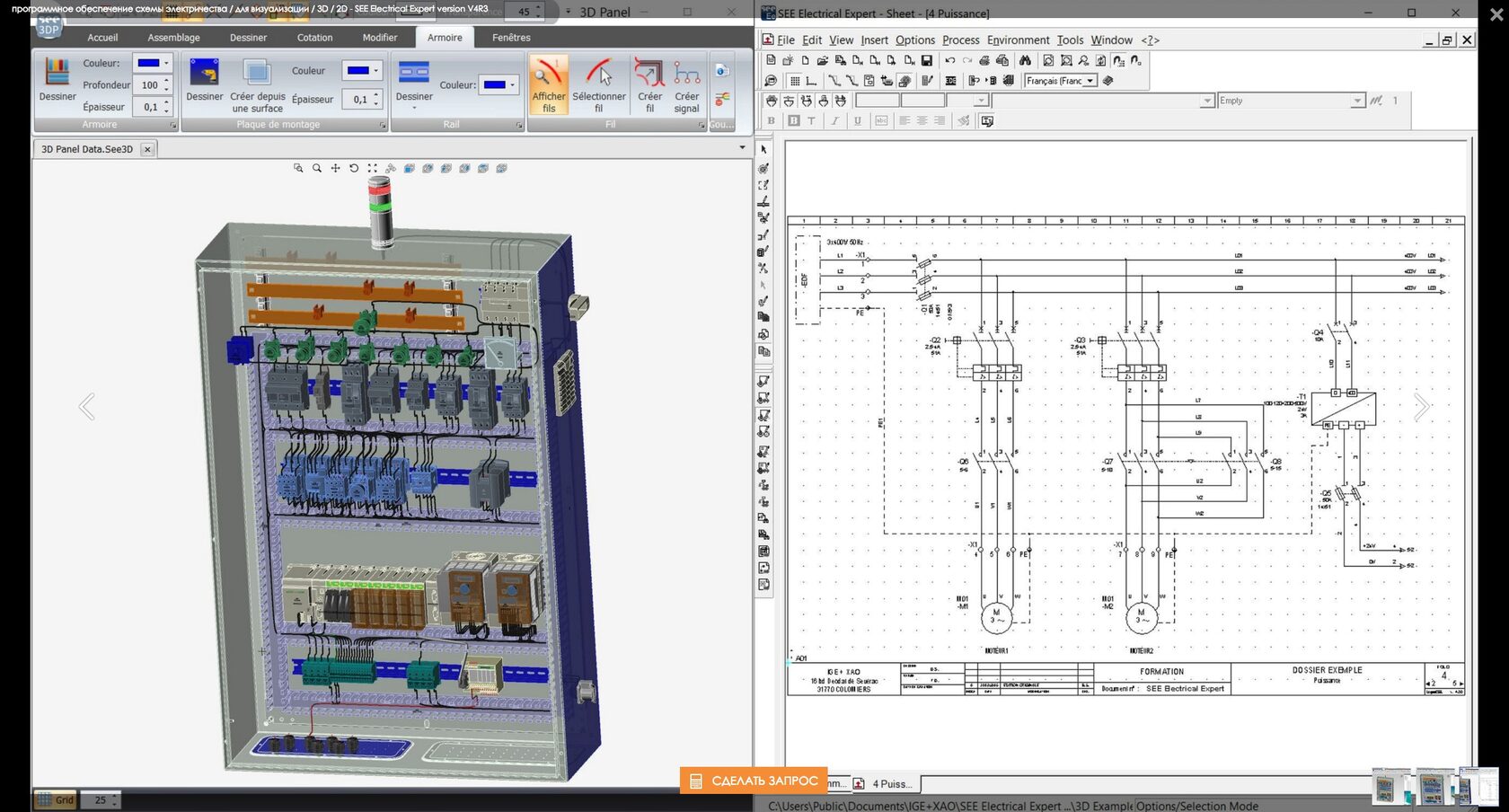The image size is (1509, 812).
Task: Expand the Rail Dessiner dropdown arrow
Action: point(414,109)
